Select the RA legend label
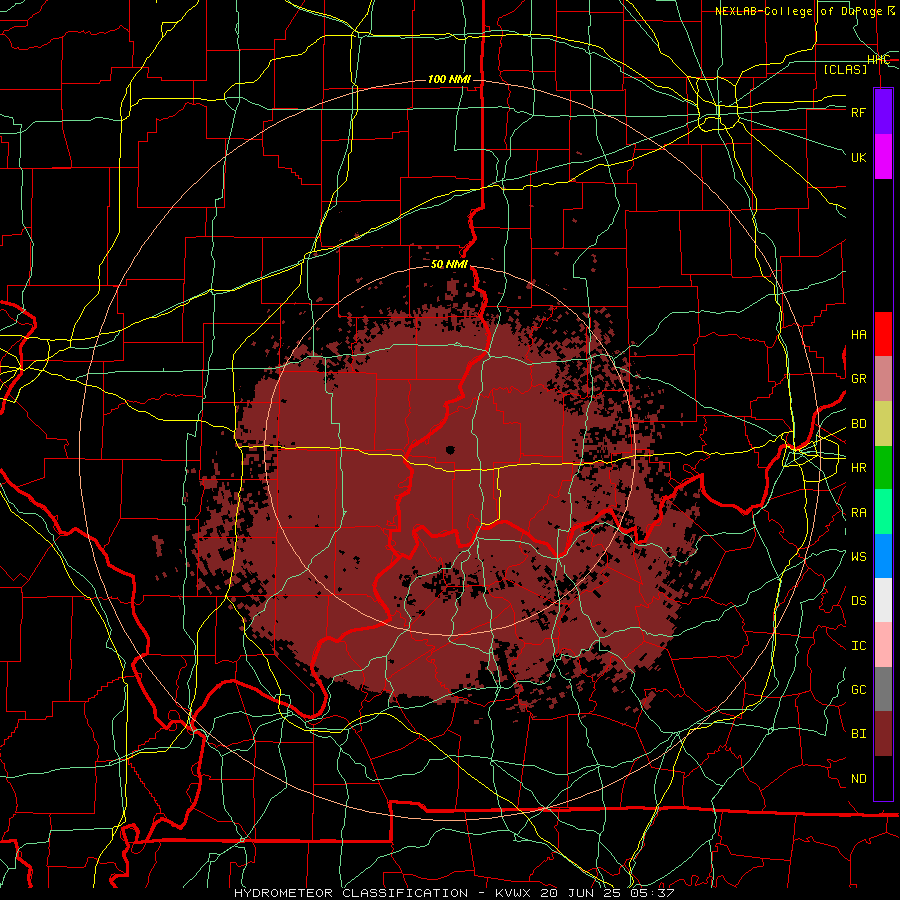 858,513
